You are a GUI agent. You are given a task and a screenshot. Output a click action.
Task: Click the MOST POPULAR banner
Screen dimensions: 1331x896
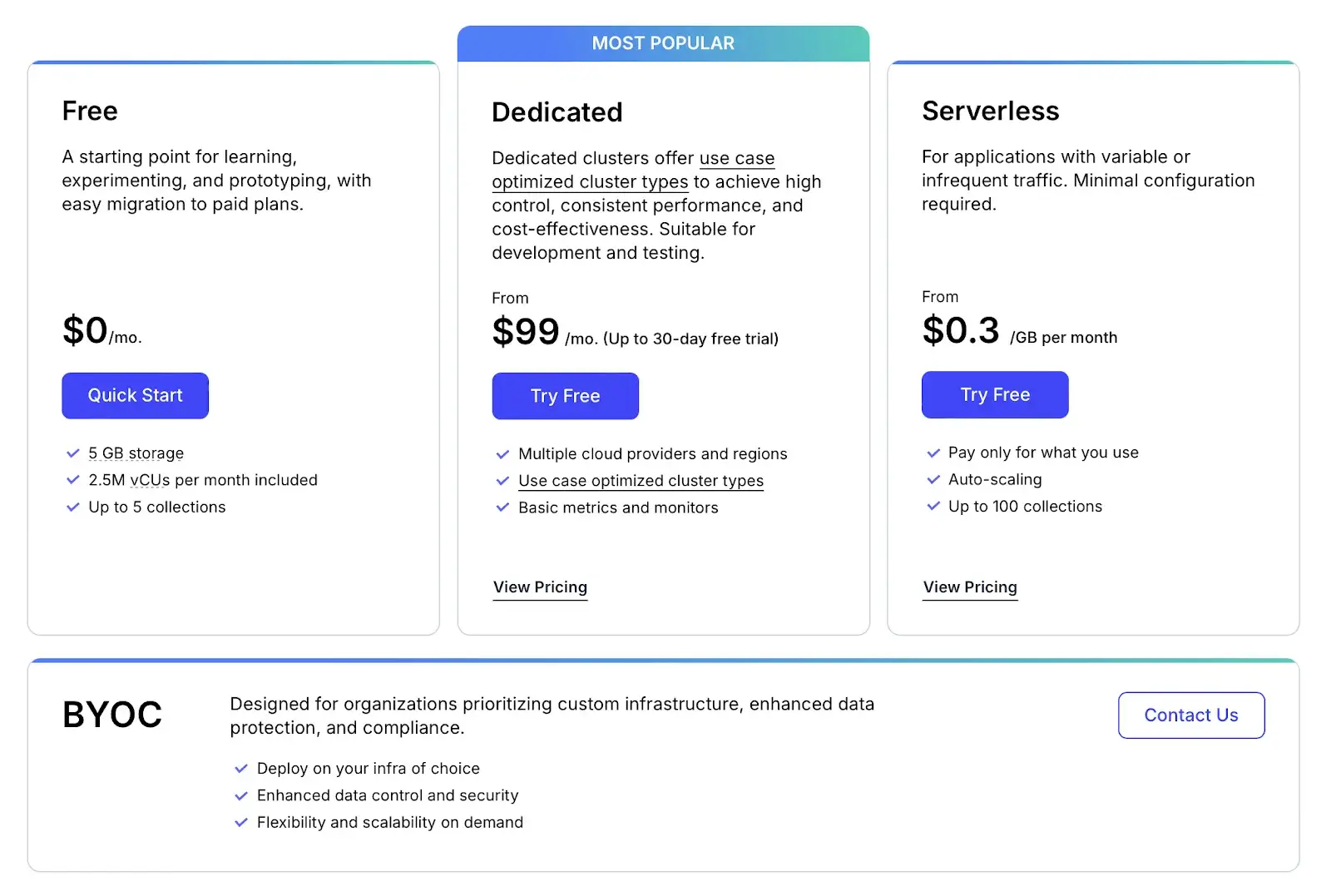pyautogui.click(x=663, y=43)
